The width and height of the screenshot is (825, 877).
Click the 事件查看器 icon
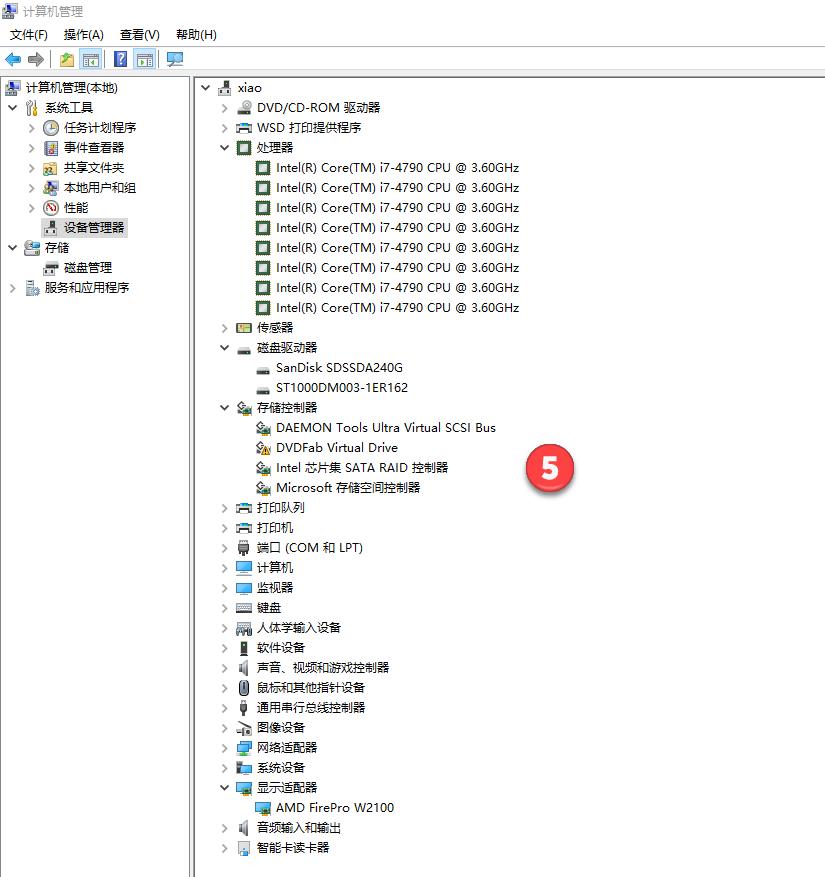(x=51, y=148)
